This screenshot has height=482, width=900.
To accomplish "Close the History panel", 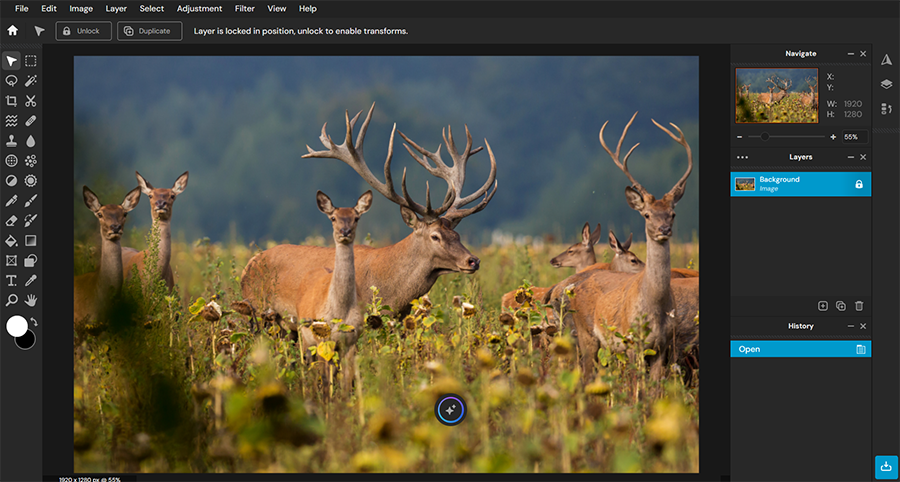I will pyautogui.click(x=863, y=326).
